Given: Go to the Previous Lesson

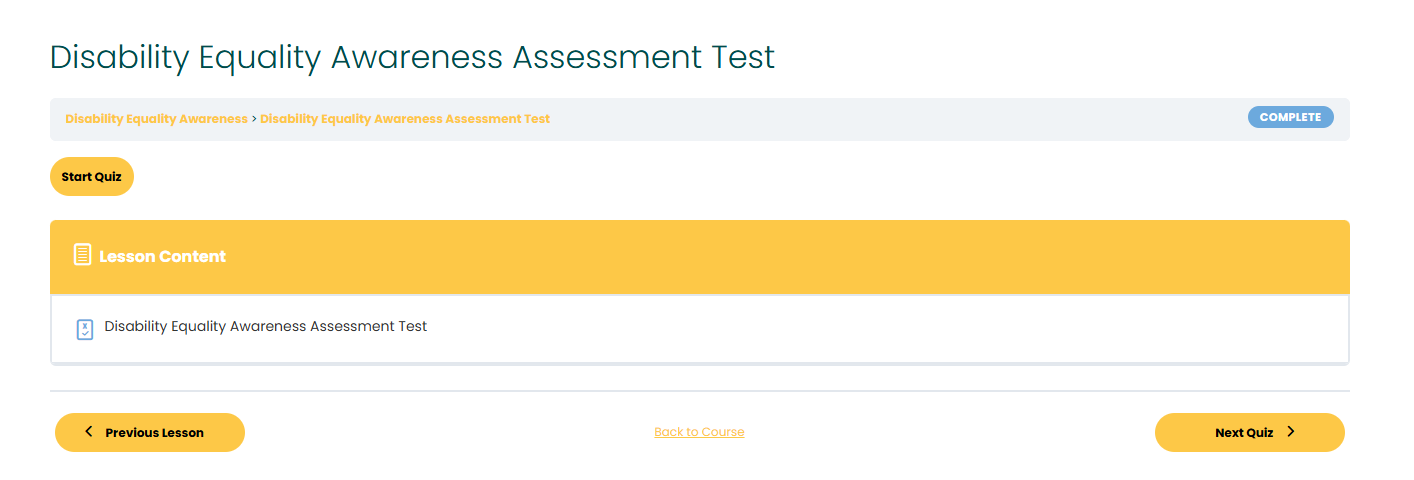Looking at the screenshot, I should pyautogui.click(x=150, y=432).
